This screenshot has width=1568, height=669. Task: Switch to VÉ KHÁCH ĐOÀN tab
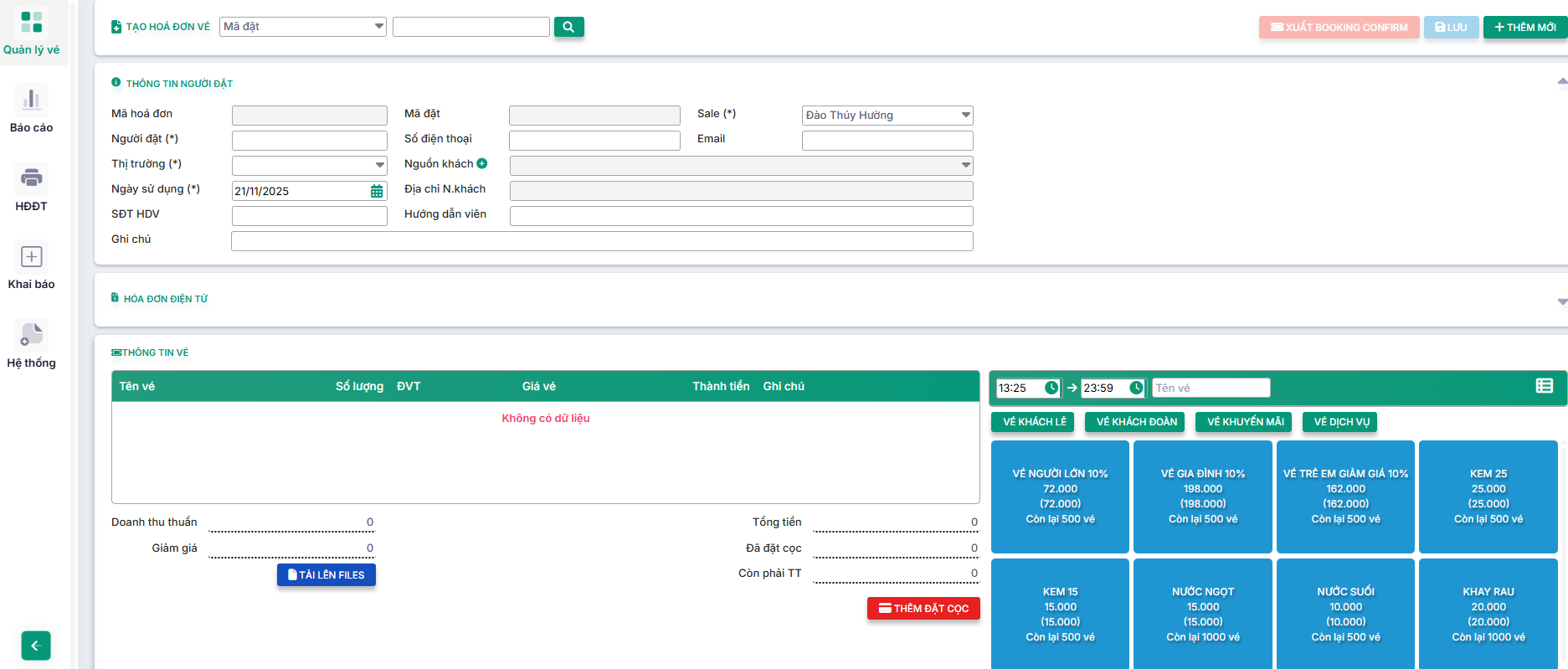1136,422
